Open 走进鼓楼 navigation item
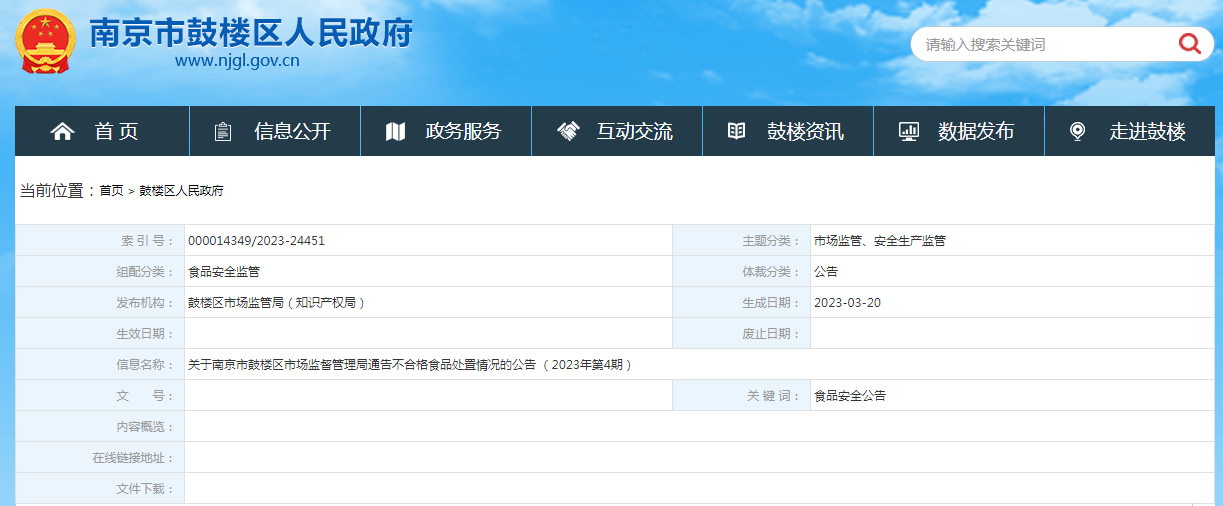 1147,132
